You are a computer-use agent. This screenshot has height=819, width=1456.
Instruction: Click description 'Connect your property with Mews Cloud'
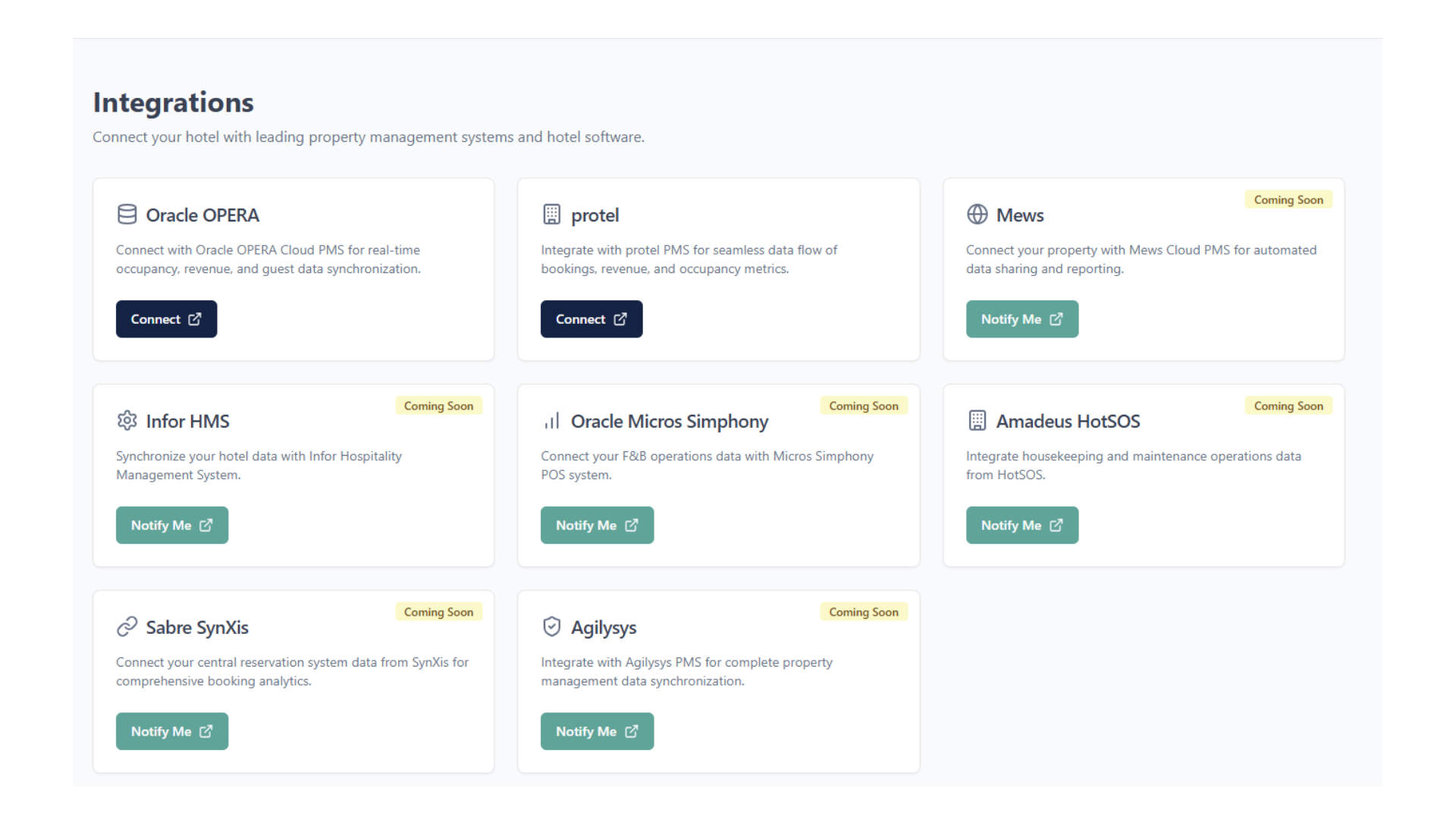pos(1141,259)
